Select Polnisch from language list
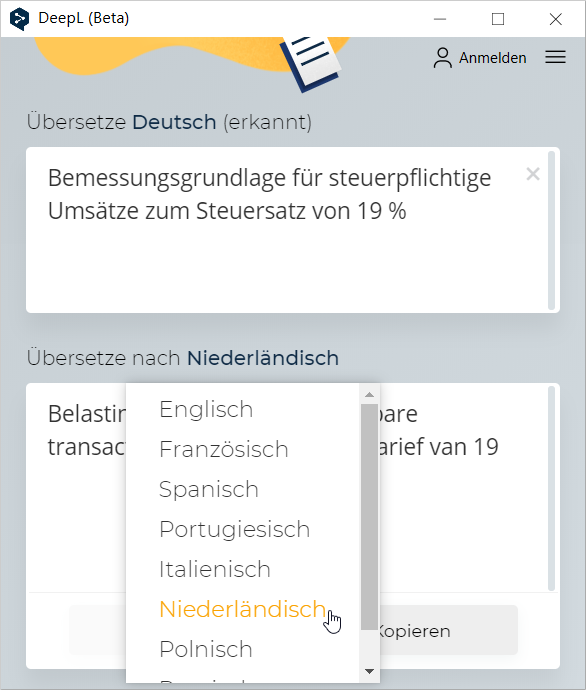Viewport: 586px width, 690px height. tap(206, 650)
